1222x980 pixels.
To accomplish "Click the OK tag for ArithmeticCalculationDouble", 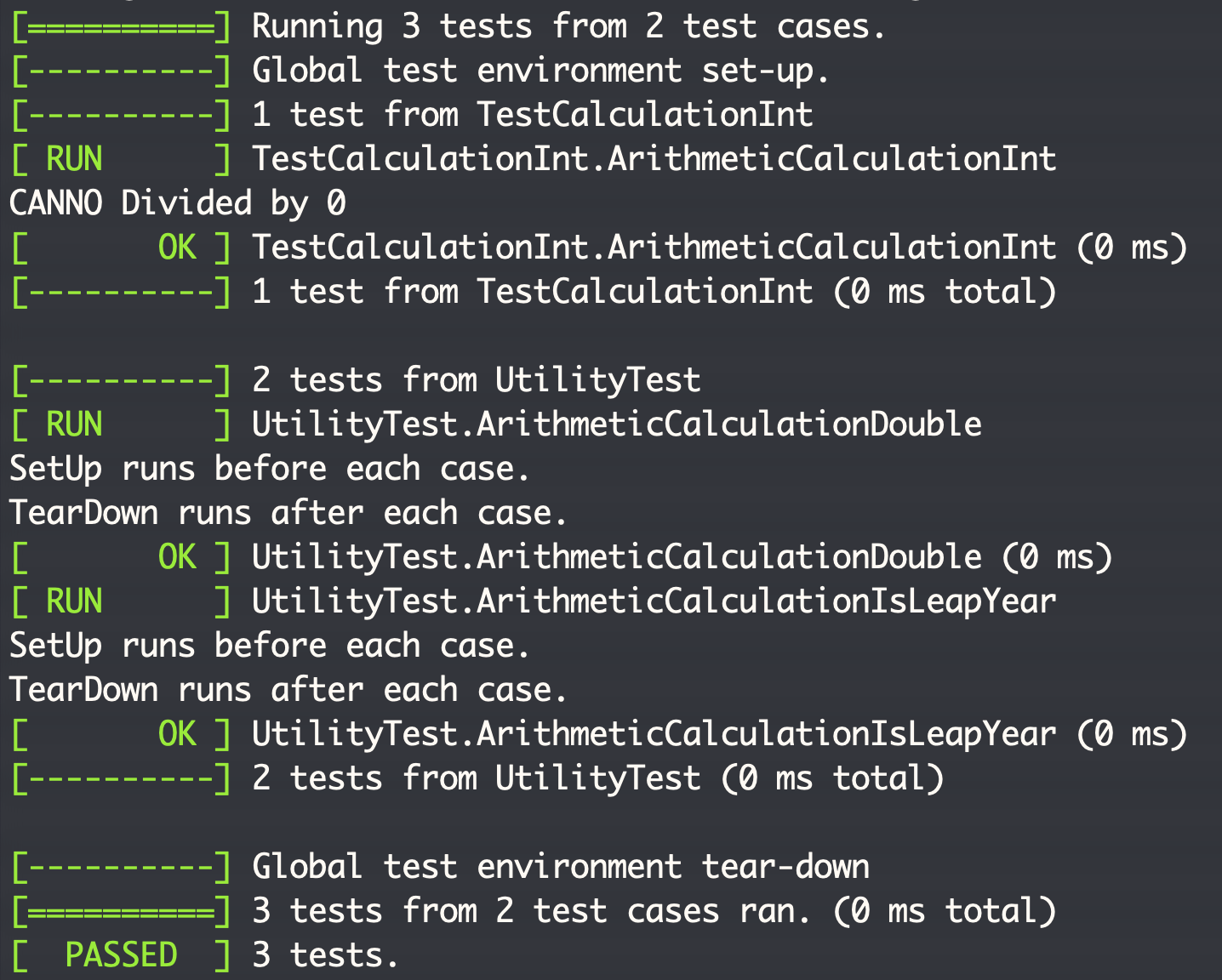I will (x=177, y=557).
